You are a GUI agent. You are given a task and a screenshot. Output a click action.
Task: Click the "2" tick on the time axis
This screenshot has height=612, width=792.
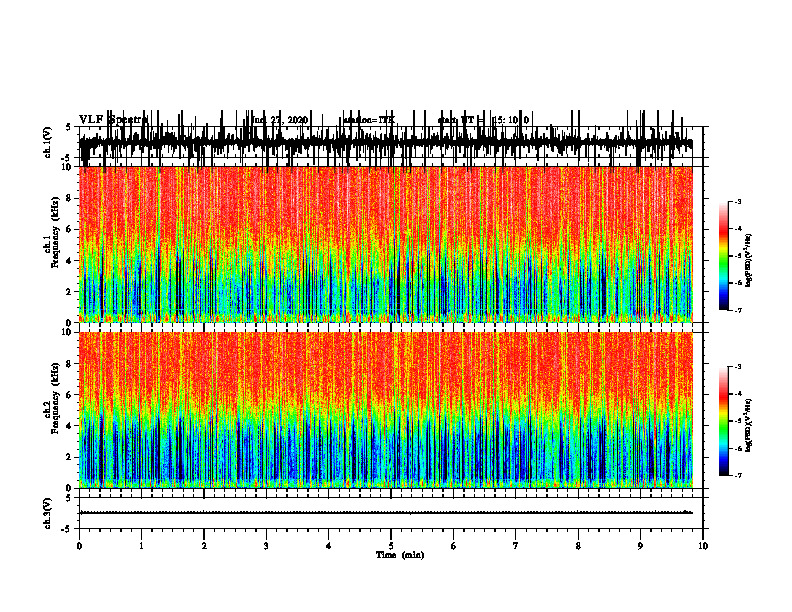204,546
